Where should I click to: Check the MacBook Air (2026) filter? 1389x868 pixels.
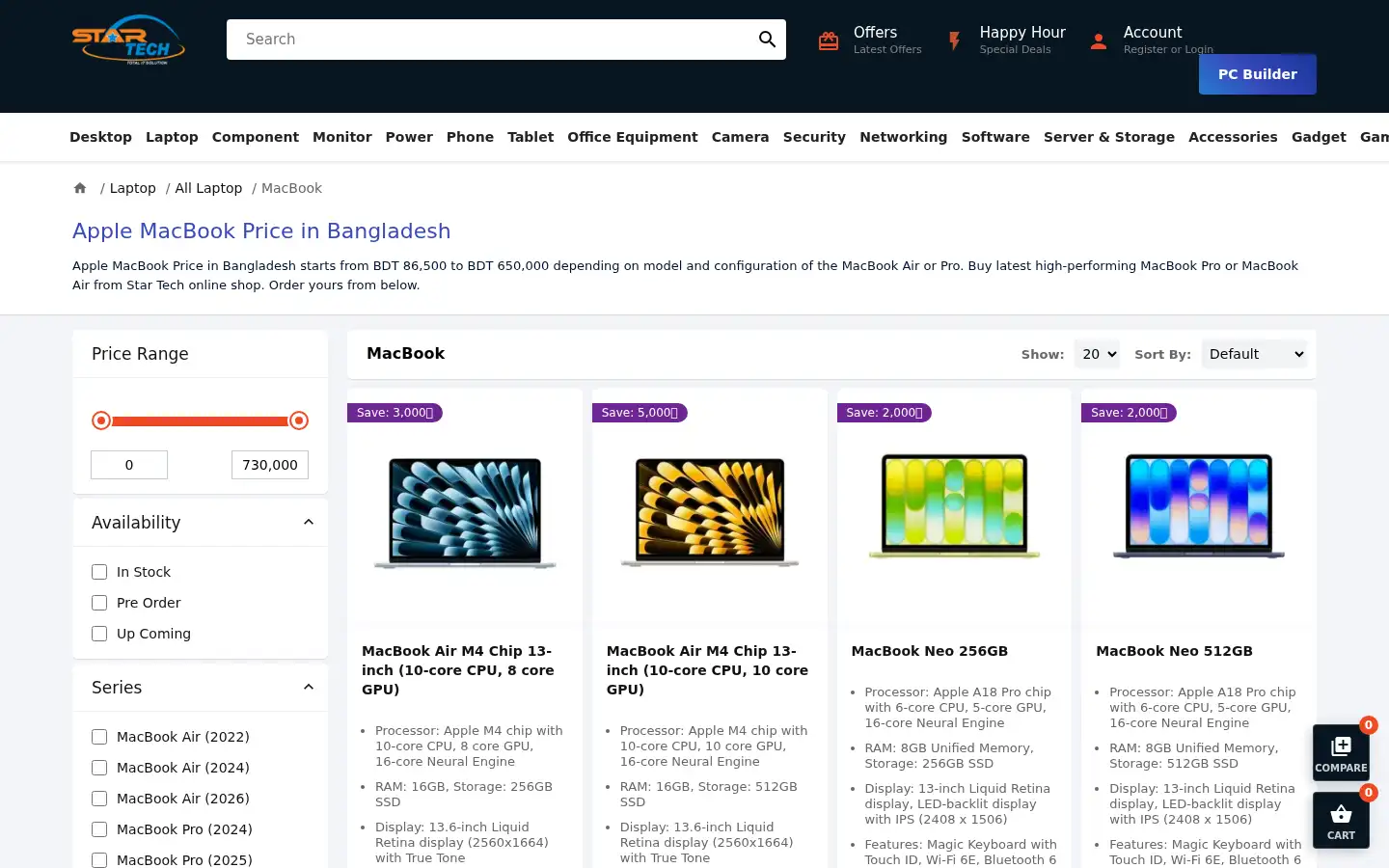point(99,799)
